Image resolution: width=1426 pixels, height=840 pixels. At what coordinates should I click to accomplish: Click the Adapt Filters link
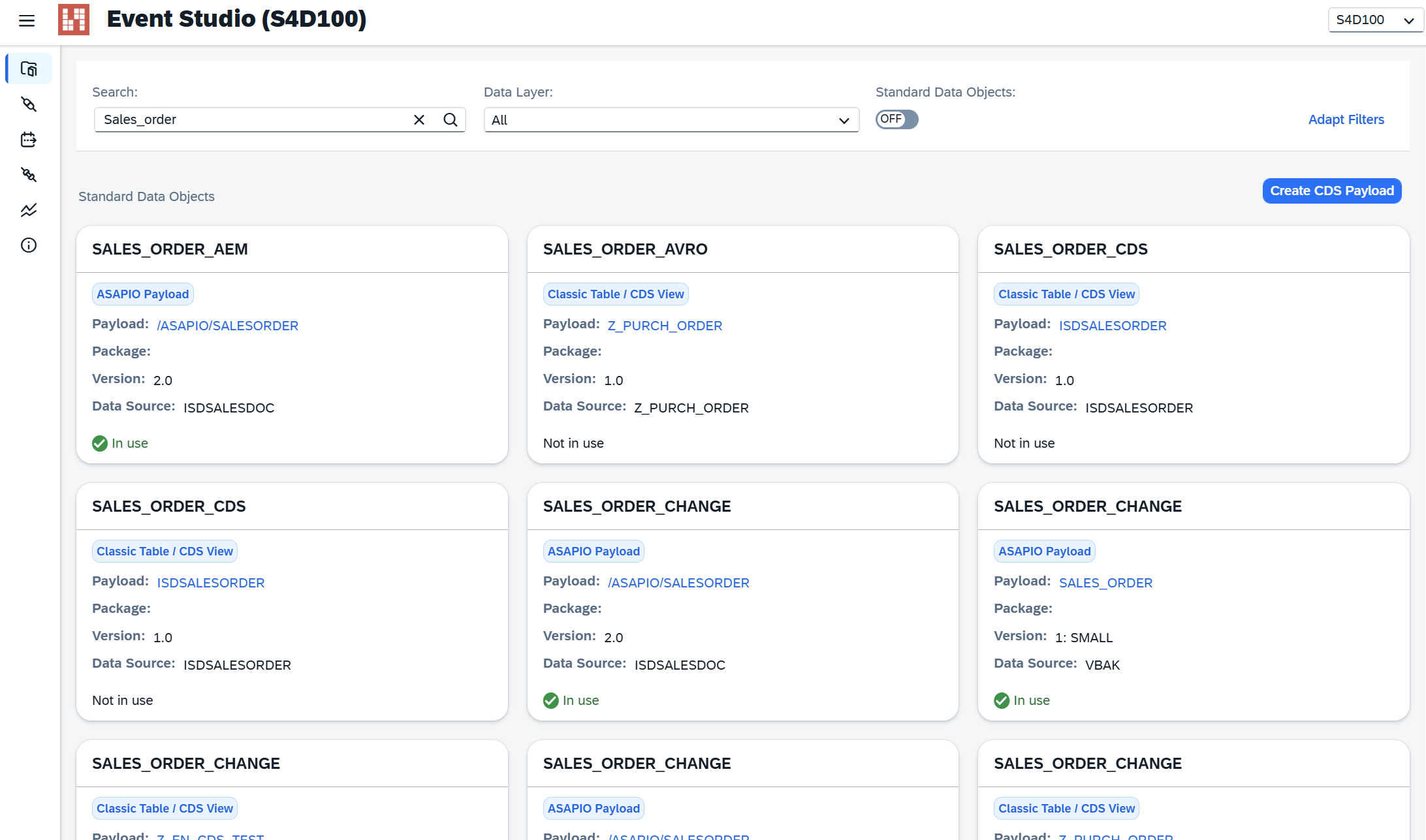point(1346,119)
